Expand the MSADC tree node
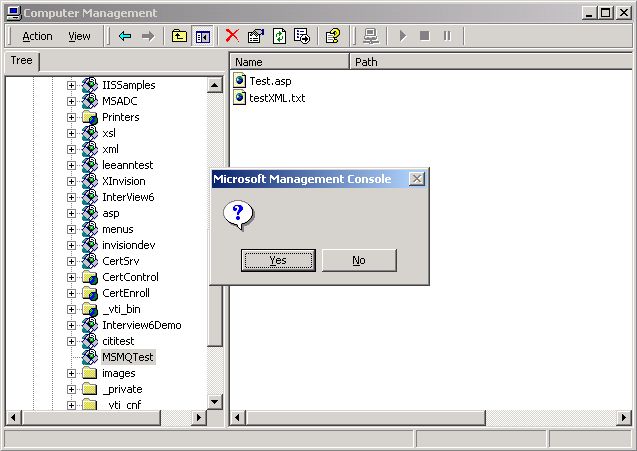This screenshot has height=451, width=637. [71, 101]
